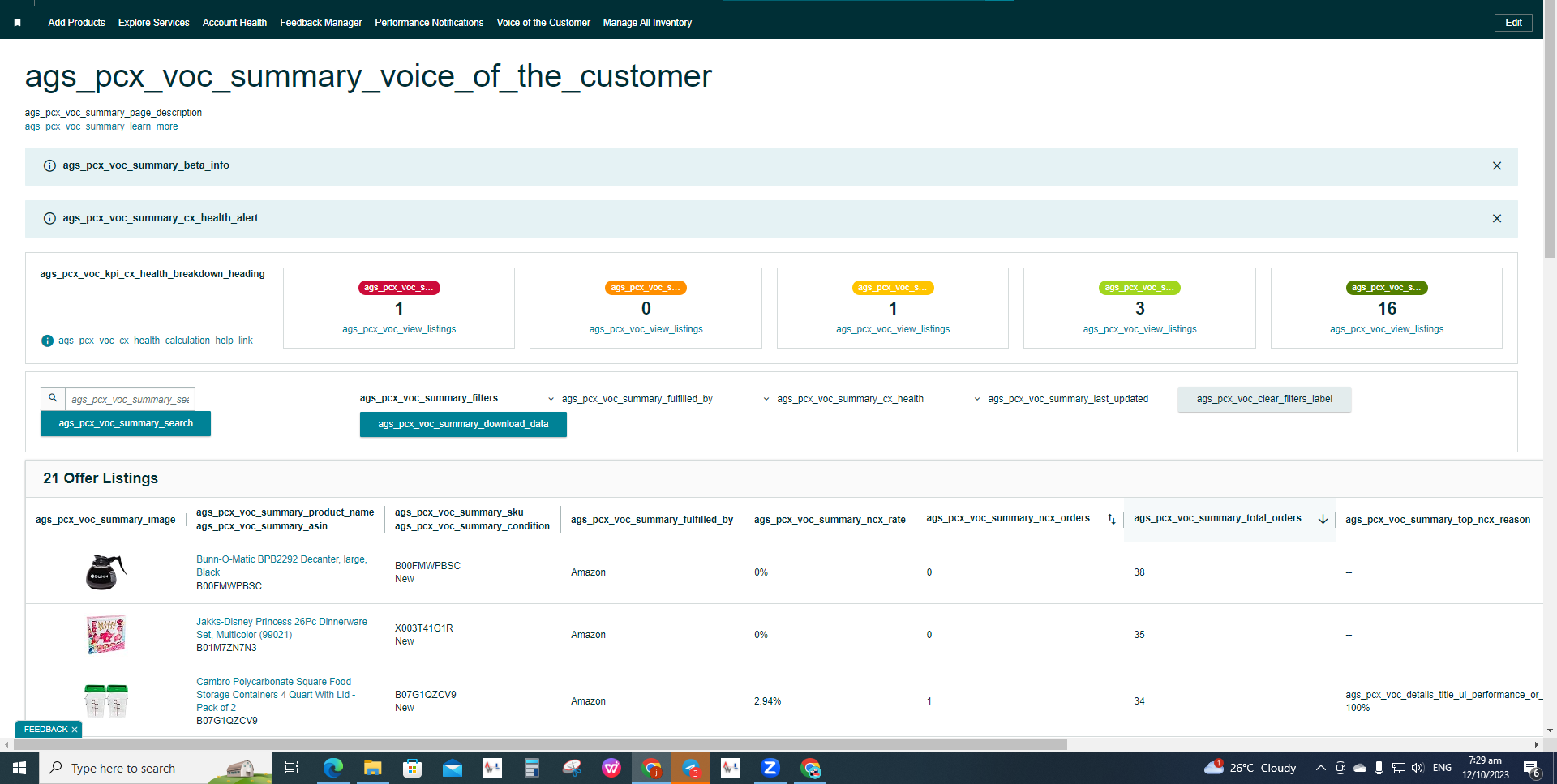
Task: Click the ags_pcx_voc_summary_download_data button
Action: click(463, 424)
